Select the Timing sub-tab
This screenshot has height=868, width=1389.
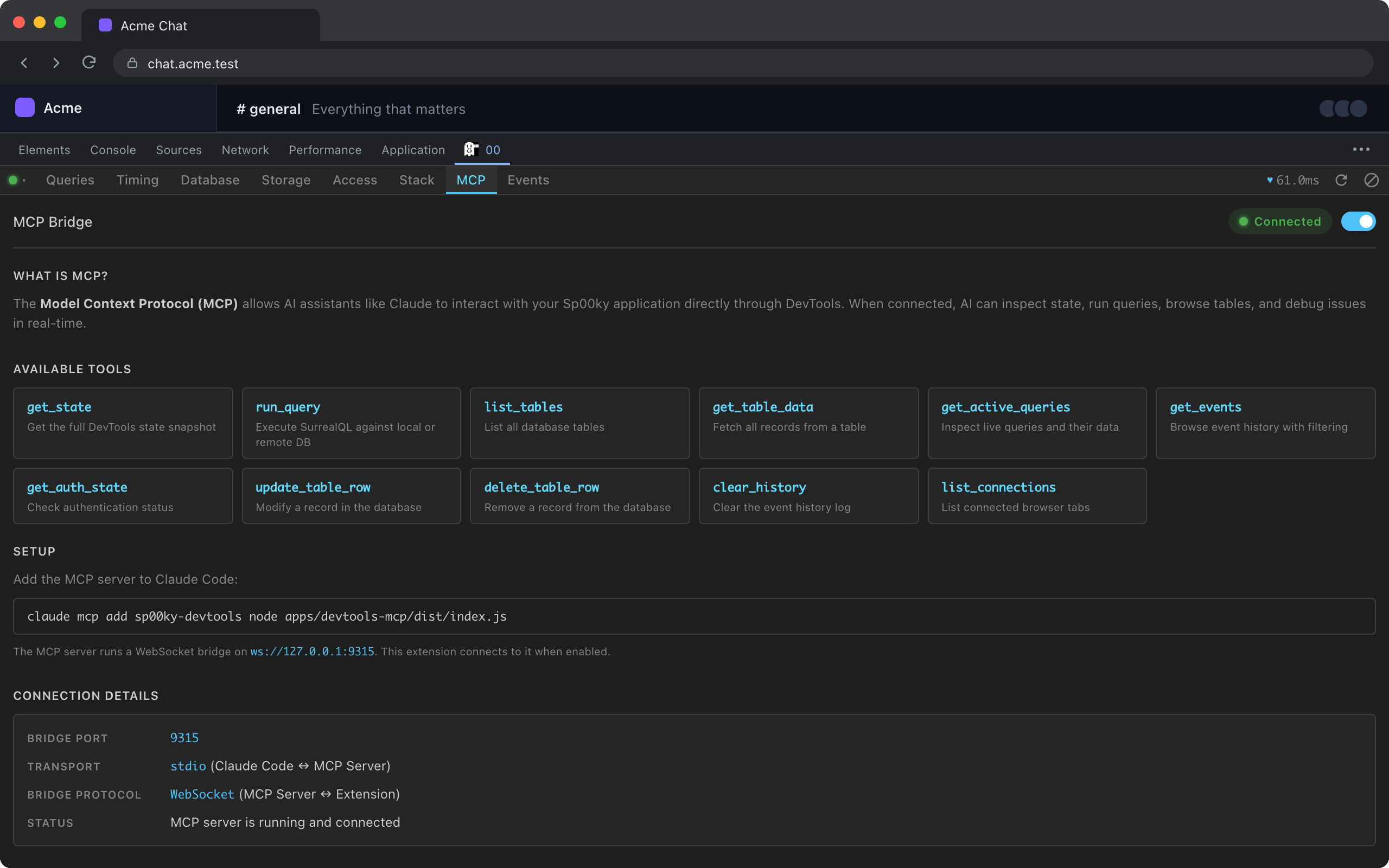tap(137, 180)
